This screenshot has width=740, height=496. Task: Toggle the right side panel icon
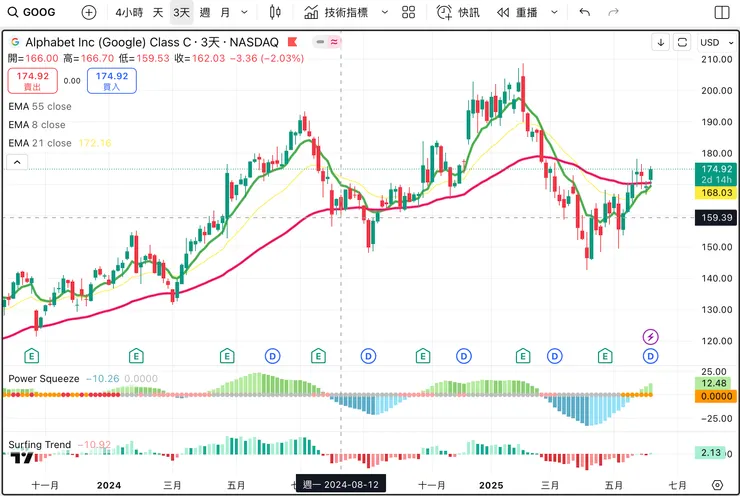(x=722, y=12)
